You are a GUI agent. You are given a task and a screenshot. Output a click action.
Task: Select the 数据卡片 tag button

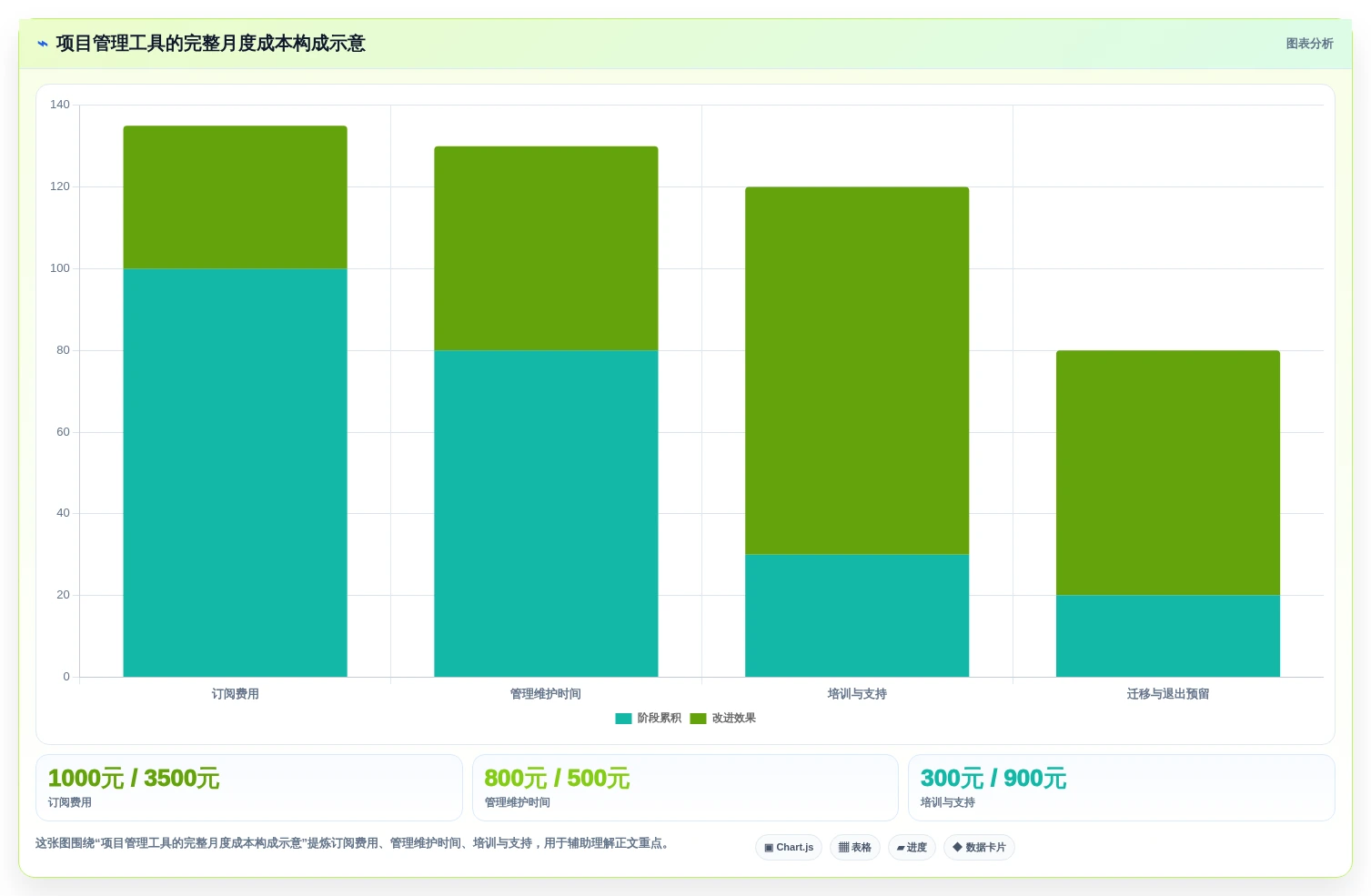tap(979, 848)
